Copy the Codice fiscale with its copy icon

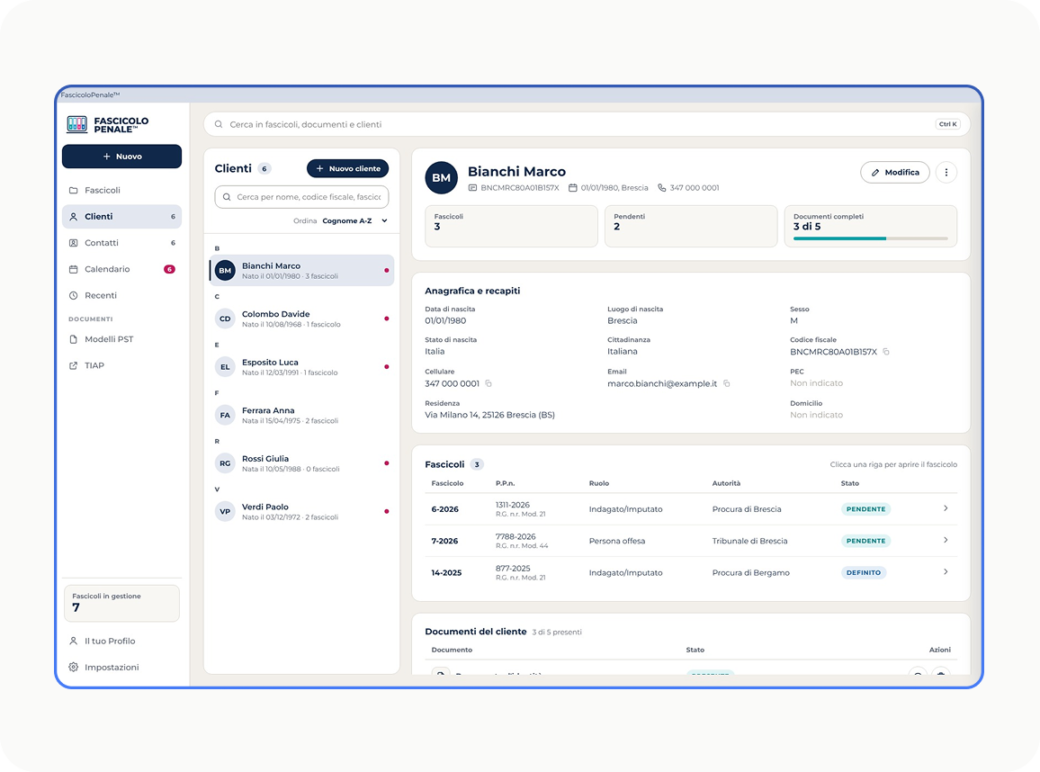(x=886, y=352)
